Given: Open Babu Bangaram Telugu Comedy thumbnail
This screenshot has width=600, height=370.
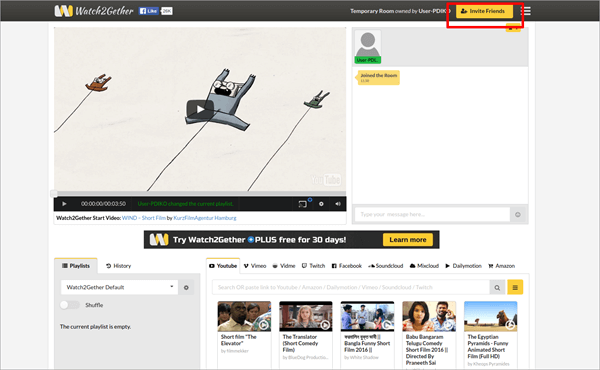Looking at the screenshot, I should click(429, 316).
